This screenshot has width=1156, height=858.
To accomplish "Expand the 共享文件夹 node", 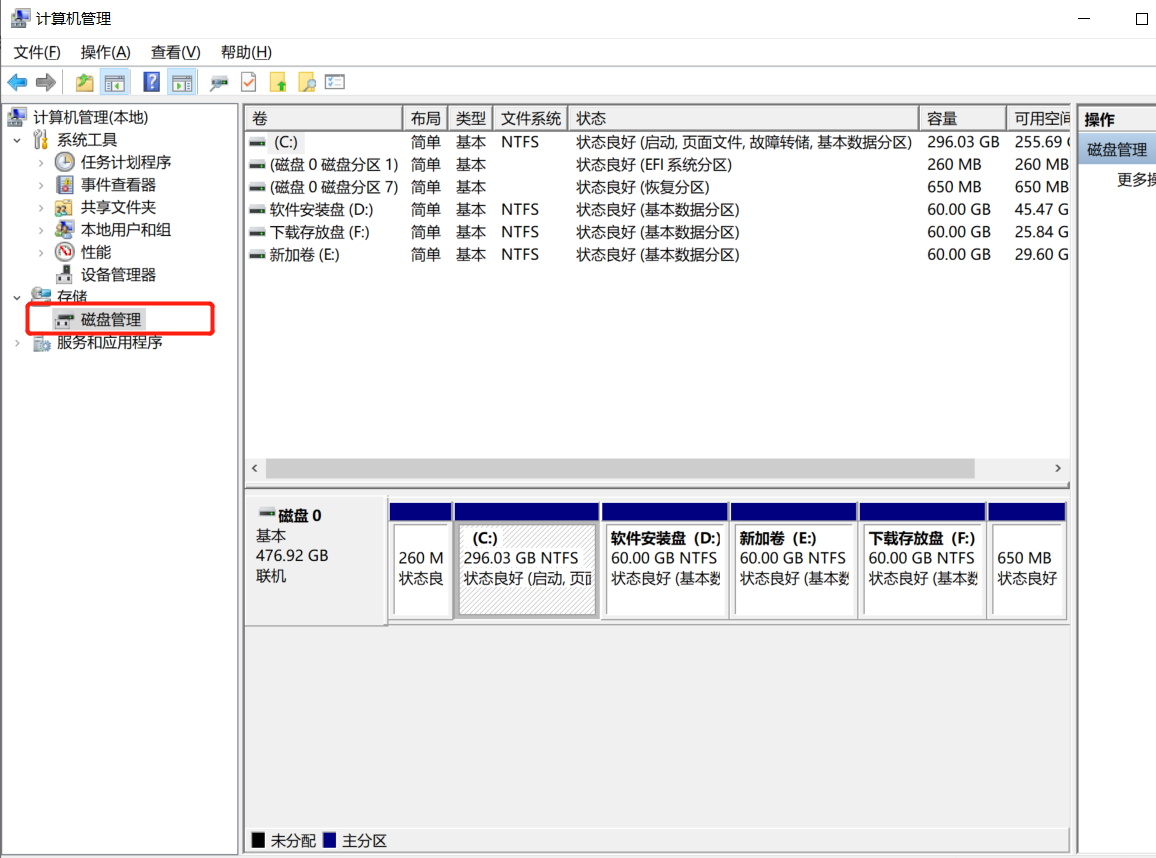I will click(41, 208).
